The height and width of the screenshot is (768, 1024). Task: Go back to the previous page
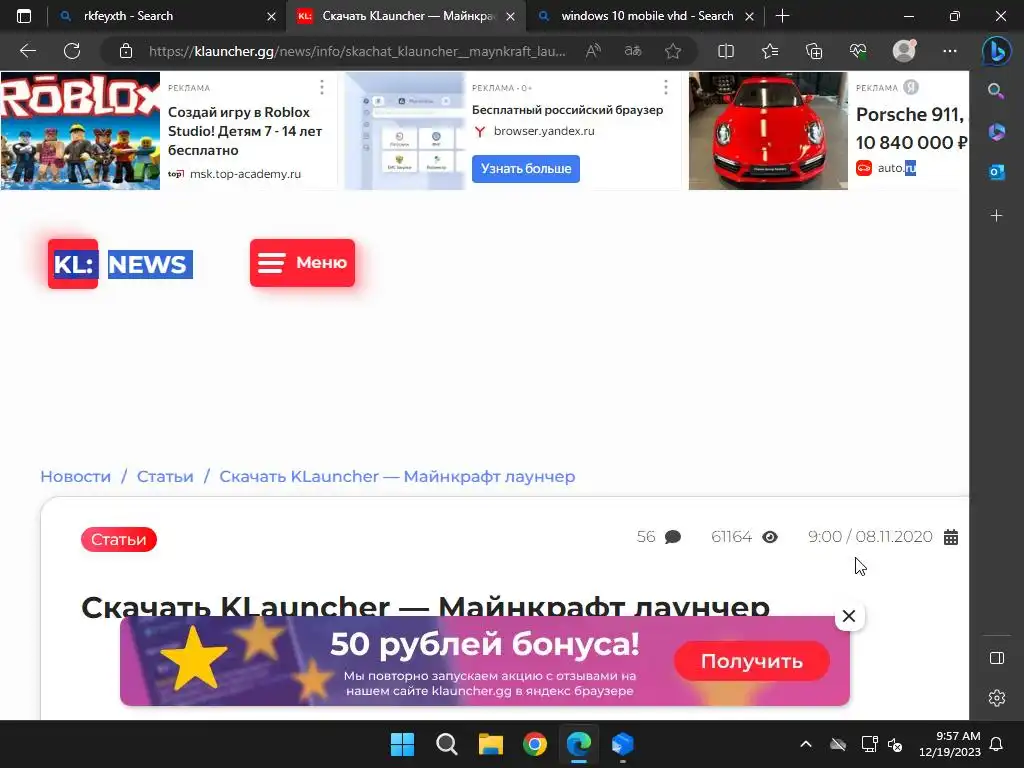[28, 51]
